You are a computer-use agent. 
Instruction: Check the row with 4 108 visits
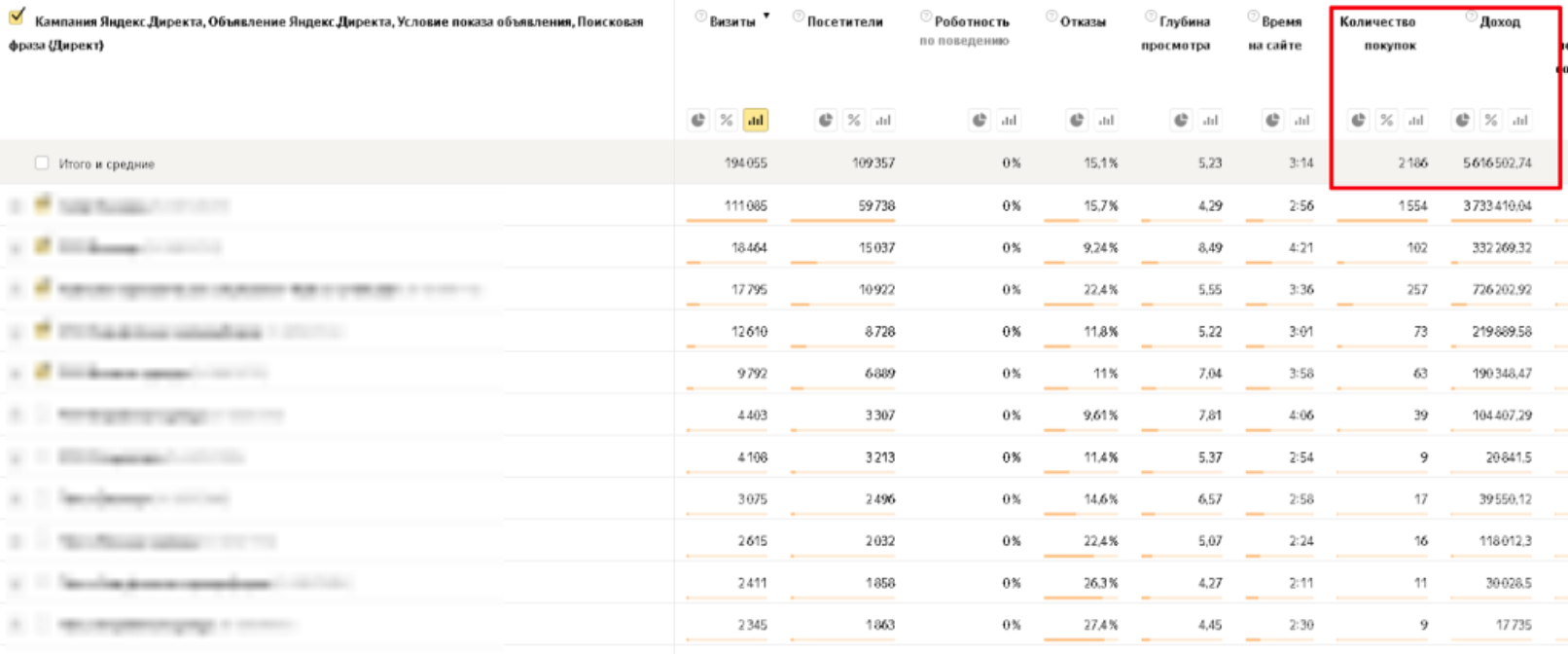click(42, 456)
